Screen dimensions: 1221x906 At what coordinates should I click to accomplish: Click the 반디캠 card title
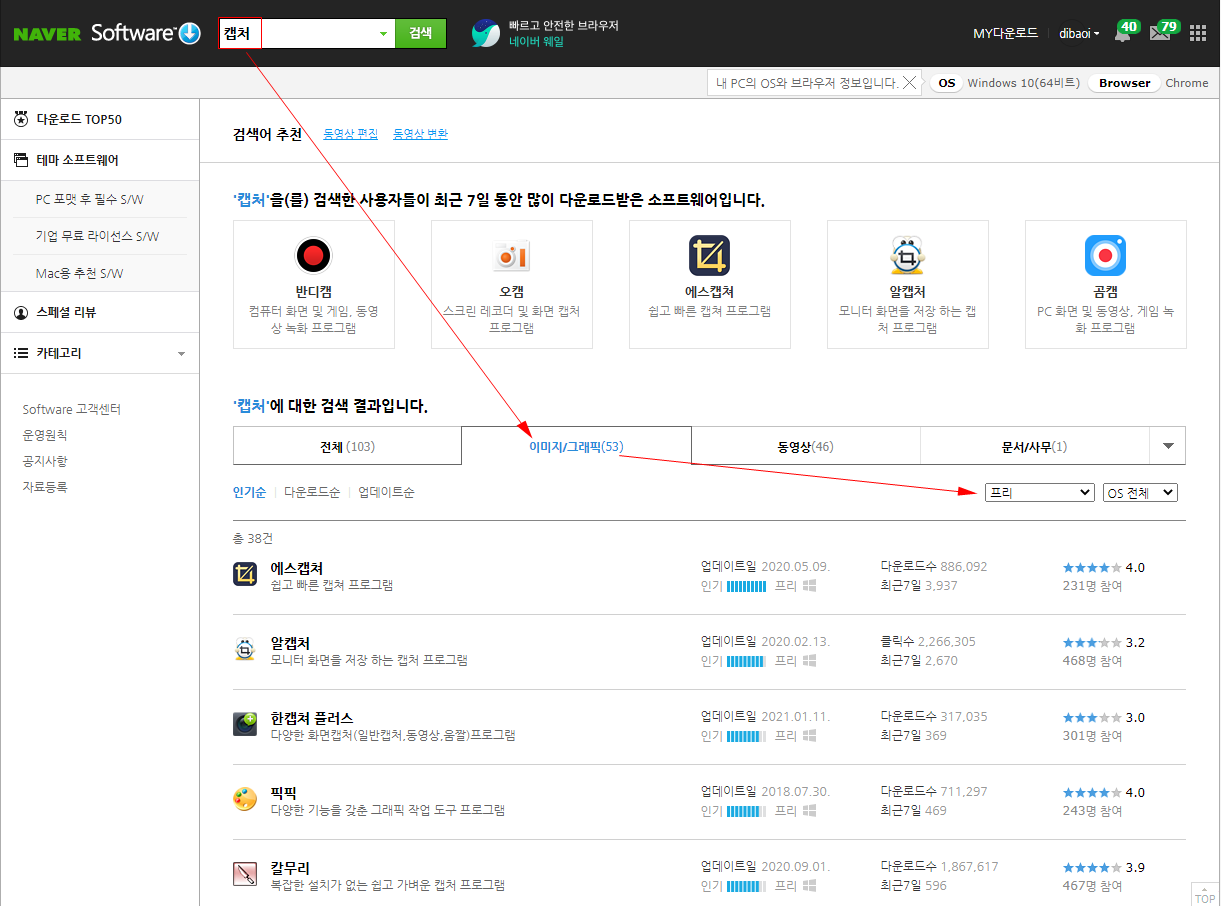313,292
